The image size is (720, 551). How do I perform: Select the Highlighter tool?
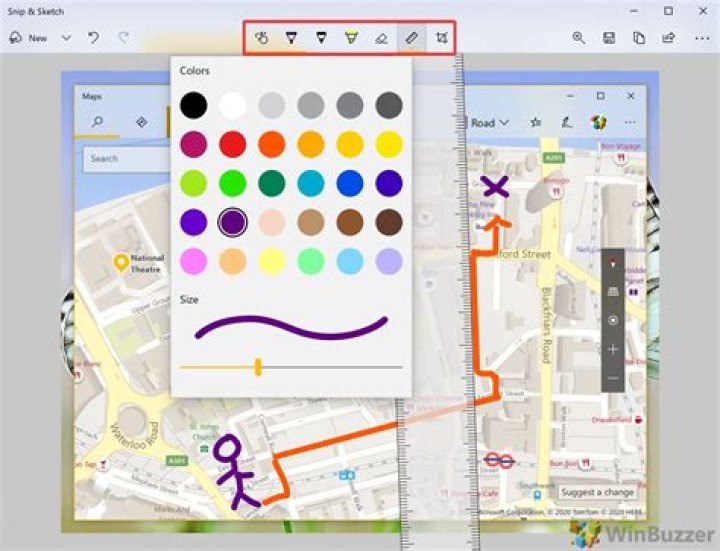pyautogui.click(x=351, y=38)
